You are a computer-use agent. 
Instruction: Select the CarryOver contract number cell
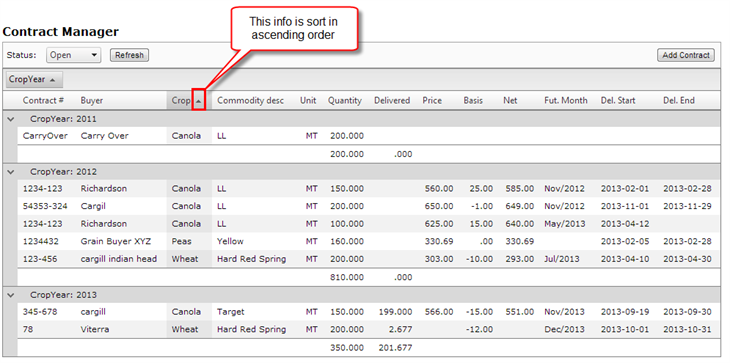point(45,136)
